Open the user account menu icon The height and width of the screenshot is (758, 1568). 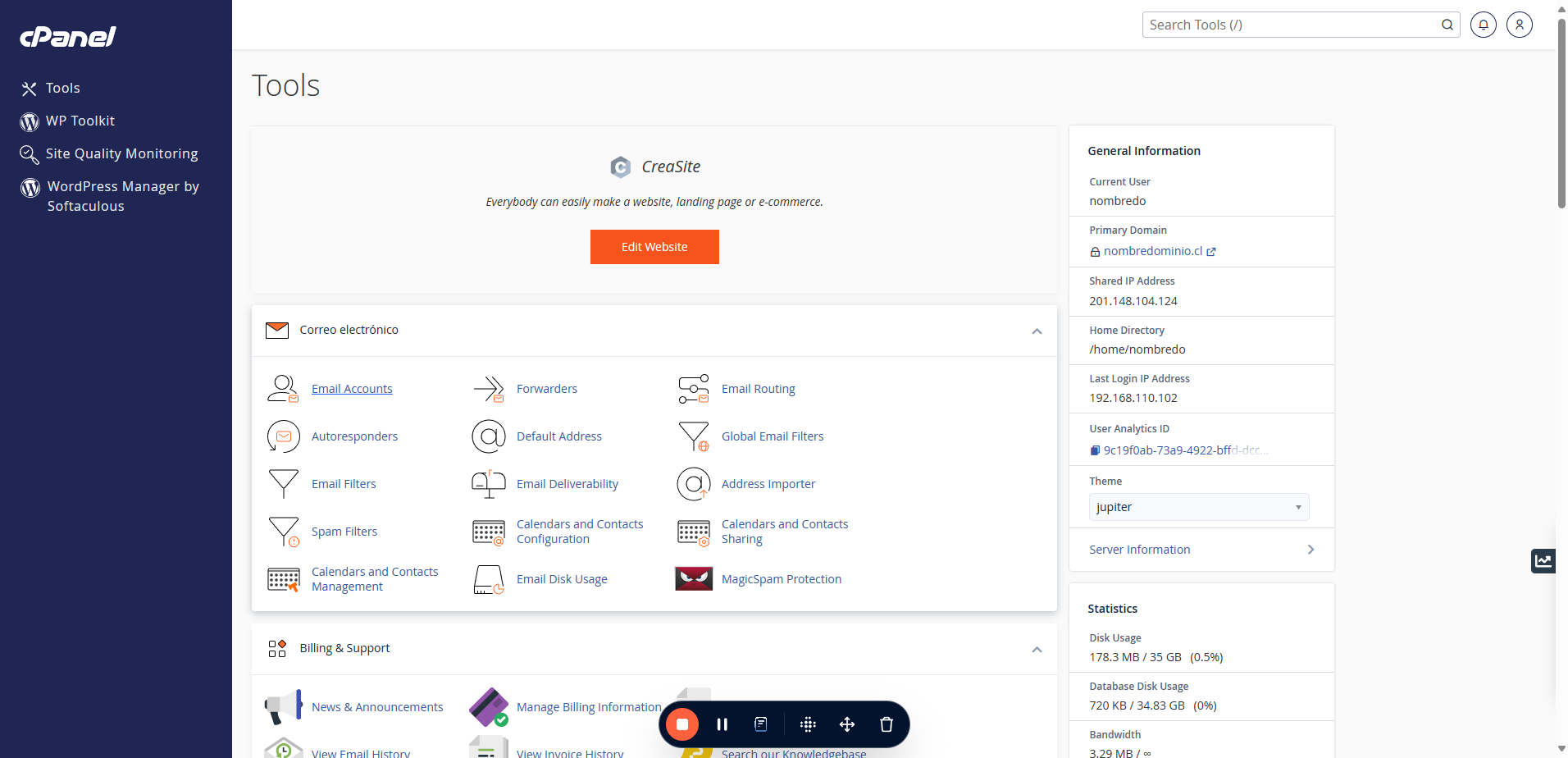[1519, 25]
